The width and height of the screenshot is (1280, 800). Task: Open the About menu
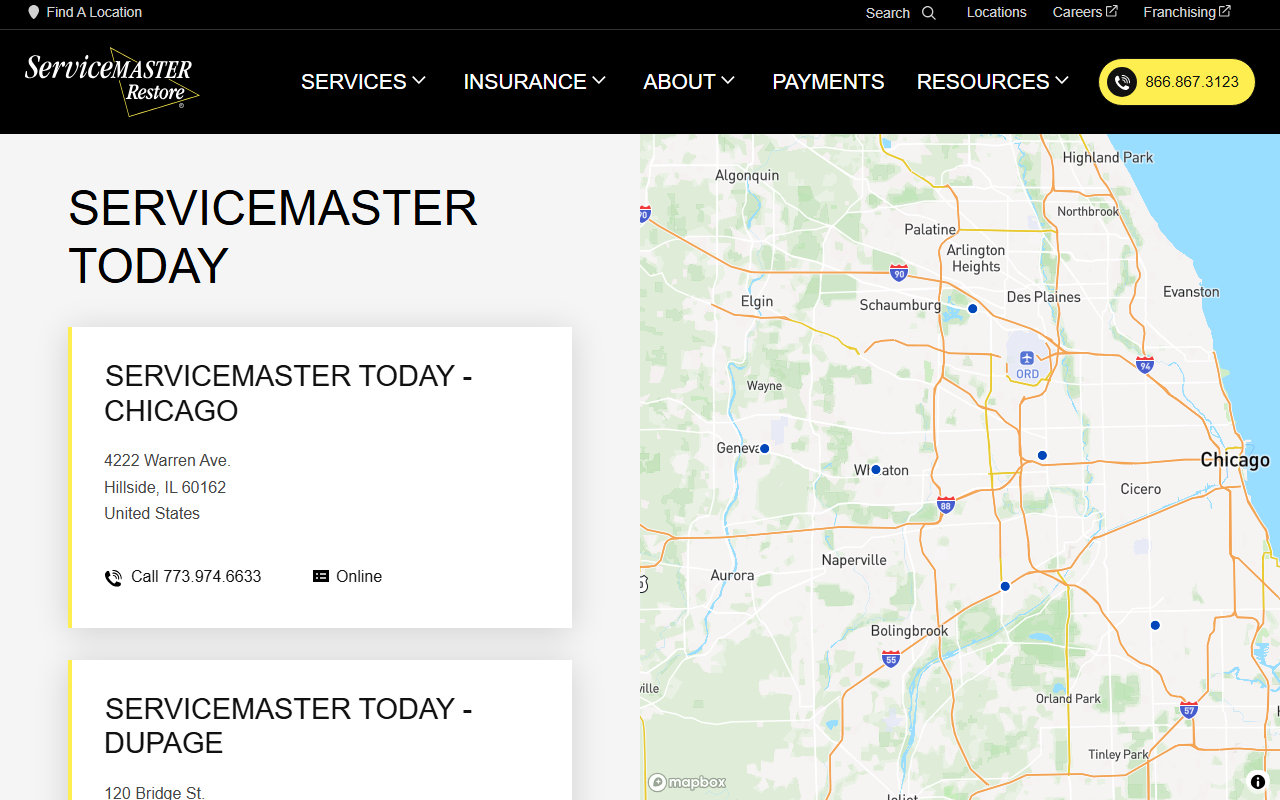[689, 82]
